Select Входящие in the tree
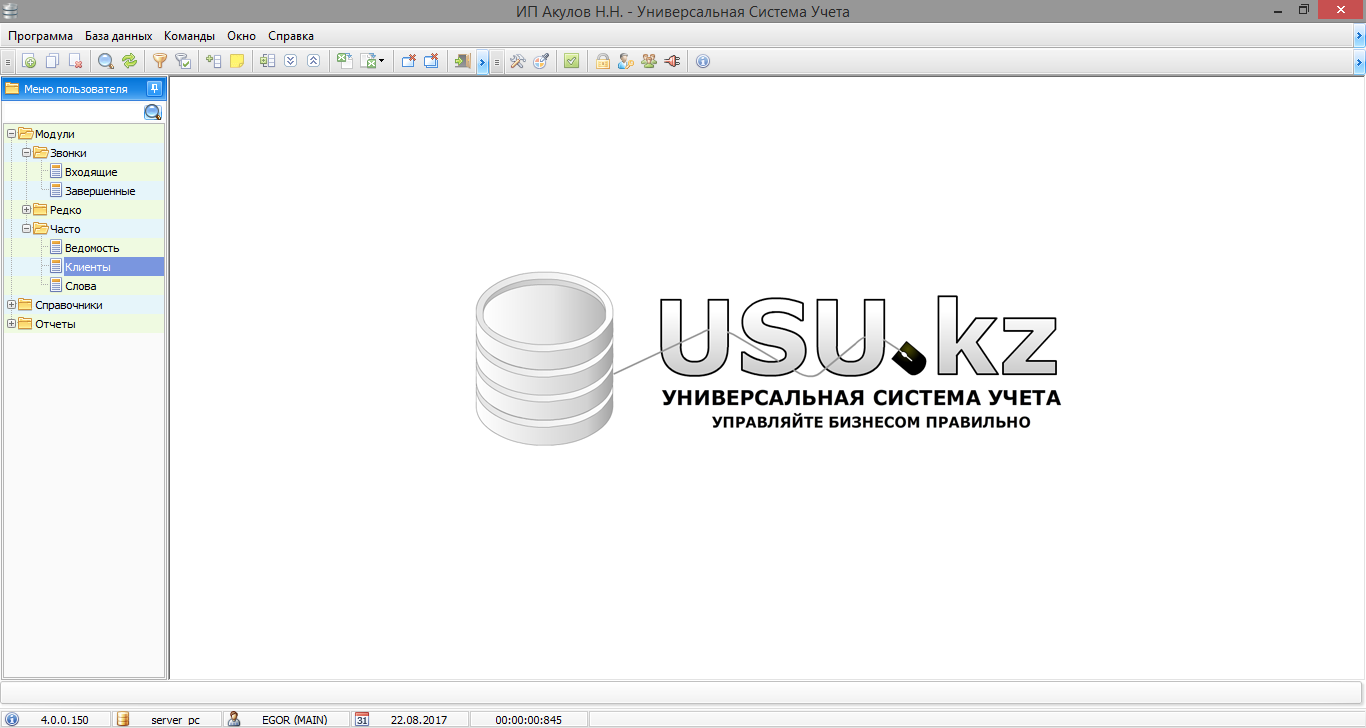 point(91,172)
